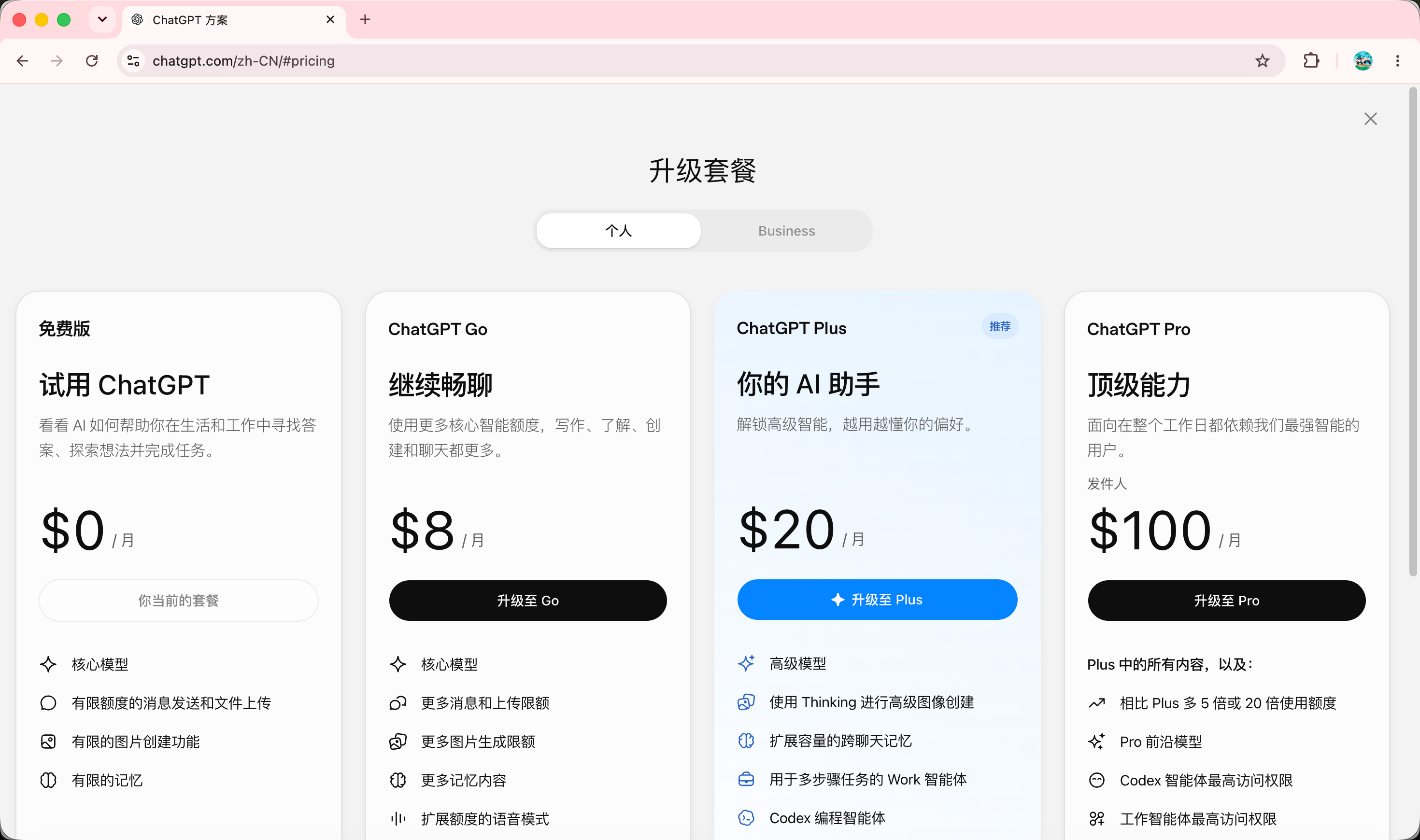
Task: Click the 免费版 plan title
Action: click(65, 329)
